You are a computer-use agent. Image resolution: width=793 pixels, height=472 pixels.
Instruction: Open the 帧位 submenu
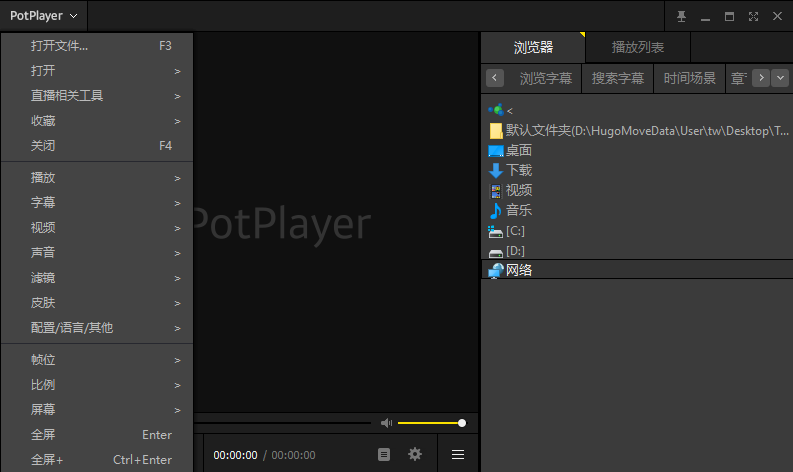pyautogui.click(x=97, y=360)
